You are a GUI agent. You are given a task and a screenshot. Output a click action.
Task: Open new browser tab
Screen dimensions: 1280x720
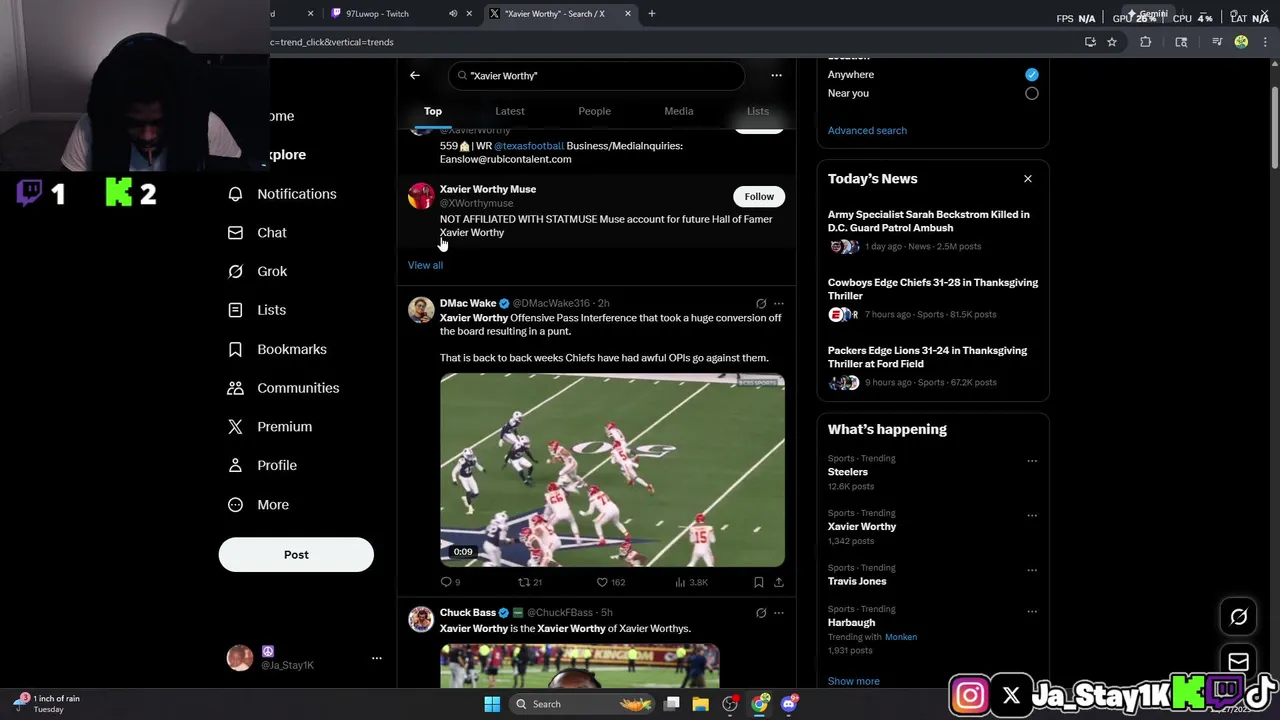pos(652,14)
